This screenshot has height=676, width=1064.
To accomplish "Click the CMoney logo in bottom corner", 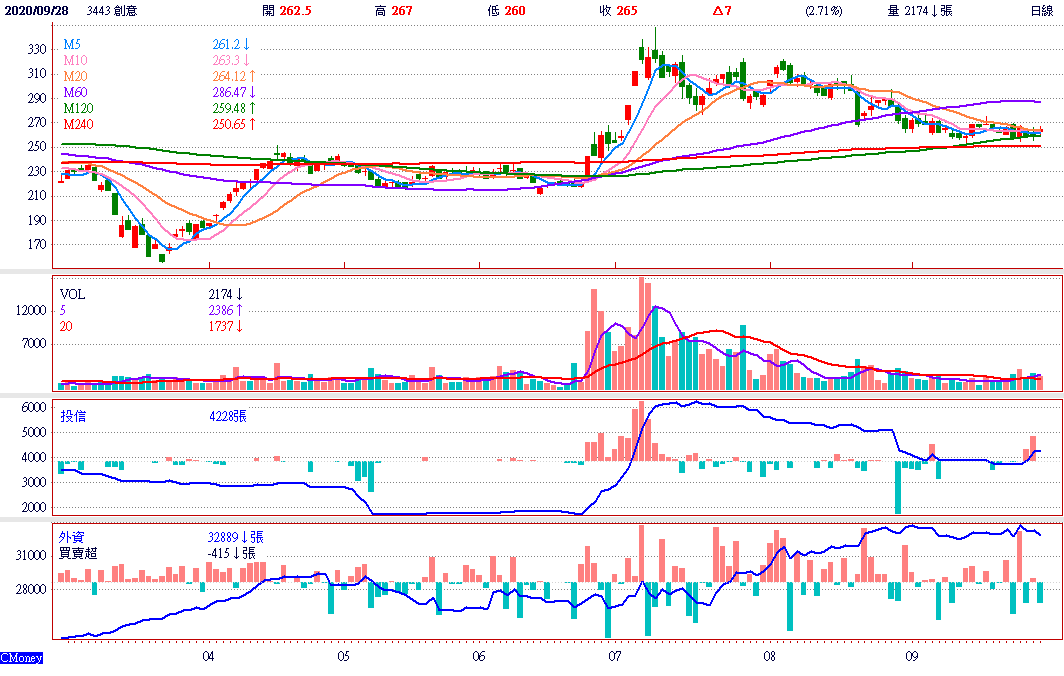I will pos(21,658).
